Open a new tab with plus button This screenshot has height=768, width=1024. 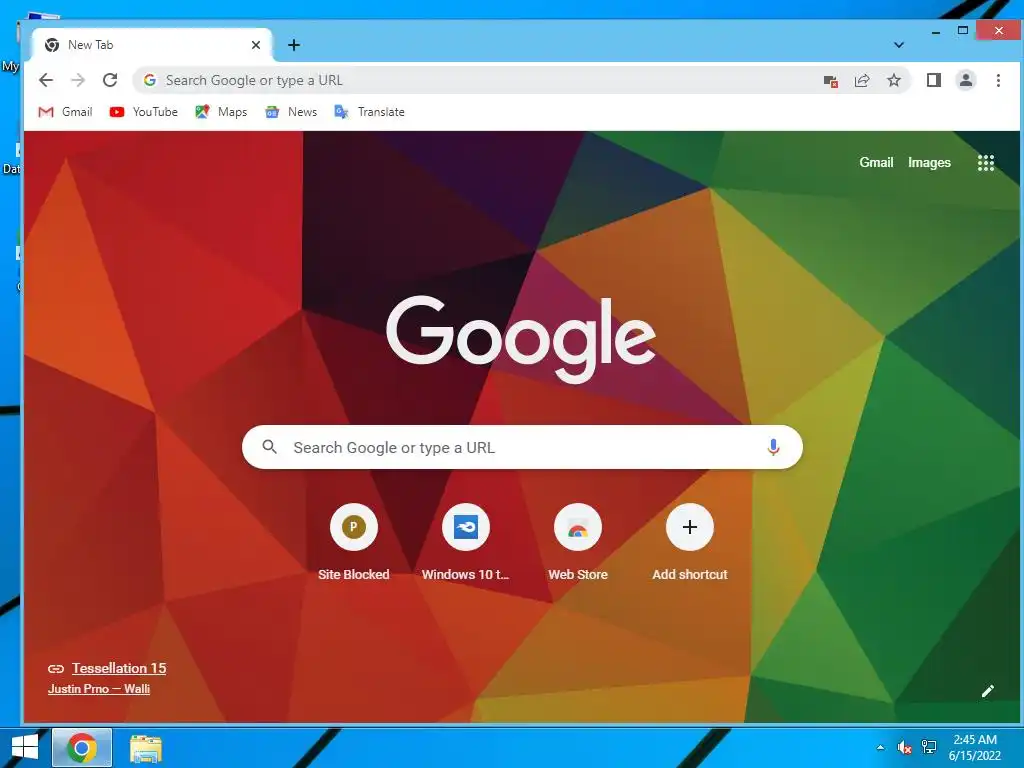[x=294, y=45]
